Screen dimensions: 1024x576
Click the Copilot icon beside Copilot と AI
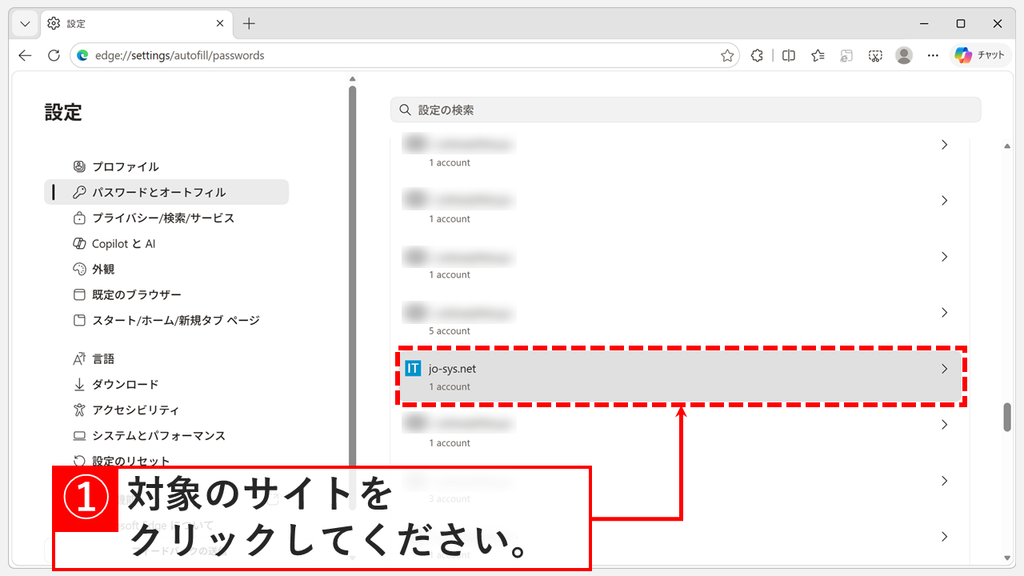pos(79,244)
